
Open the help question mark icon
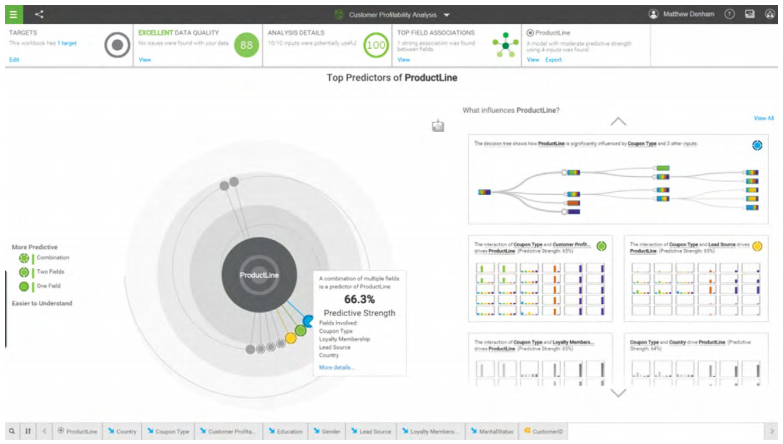point(729,14)
